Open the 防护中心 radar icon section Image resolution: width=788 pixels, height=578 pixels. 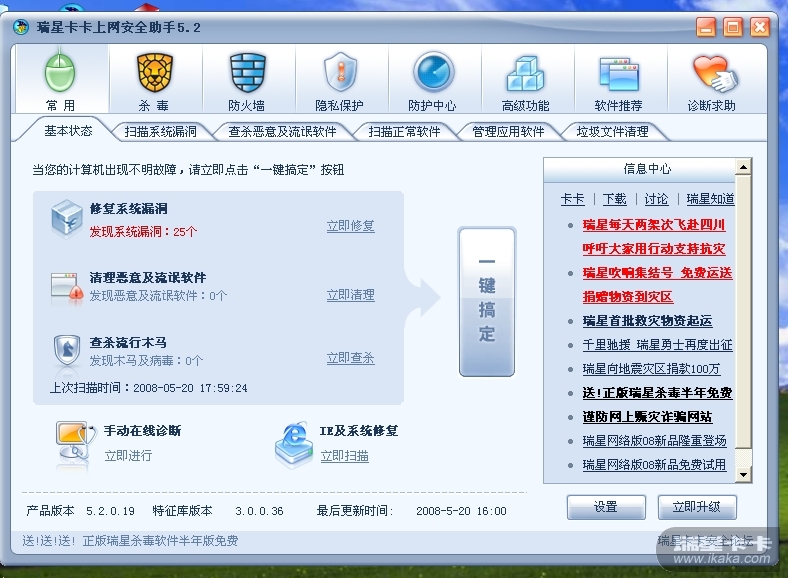433,78
